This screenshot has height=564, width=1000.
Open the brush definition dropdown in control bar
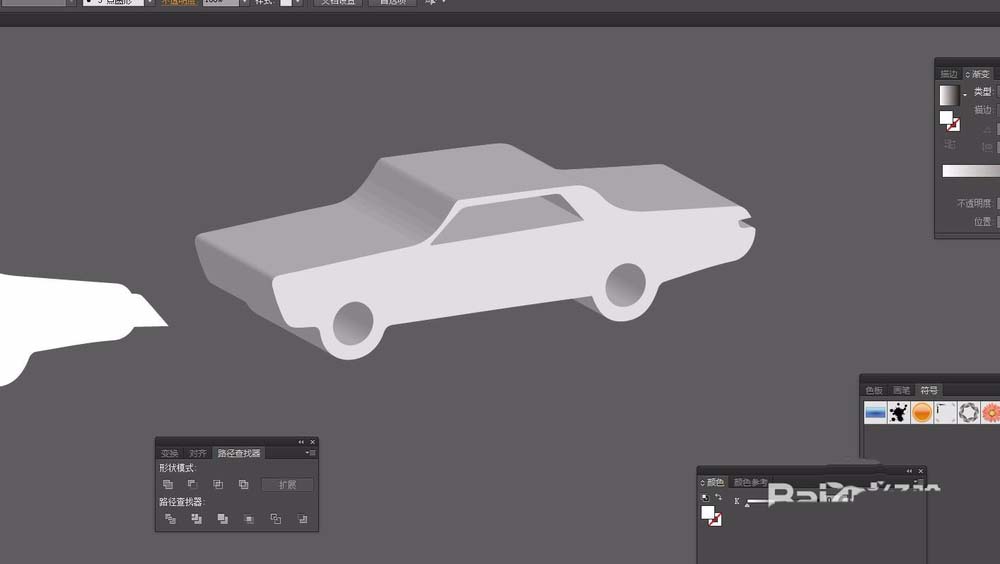tap(149, 3)
